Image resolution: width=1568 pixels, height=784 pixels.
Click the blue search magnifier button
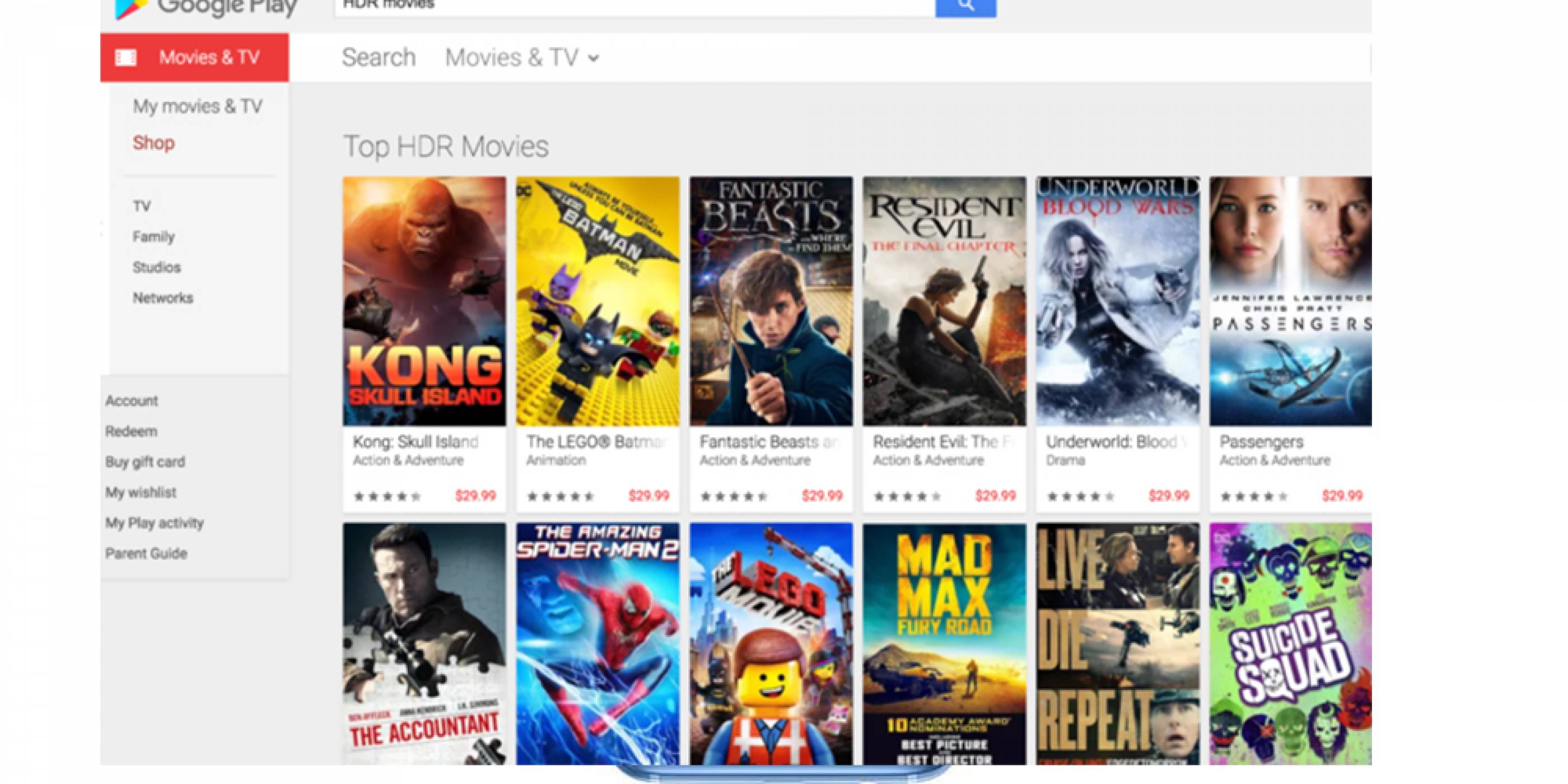tap(965, 7)
